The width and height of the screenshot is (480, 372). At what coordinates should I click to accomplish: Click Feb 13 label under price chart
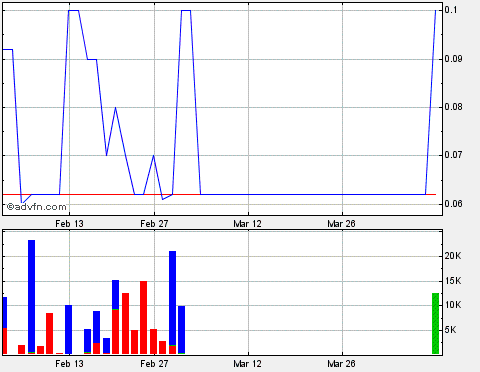coord(69,224)
